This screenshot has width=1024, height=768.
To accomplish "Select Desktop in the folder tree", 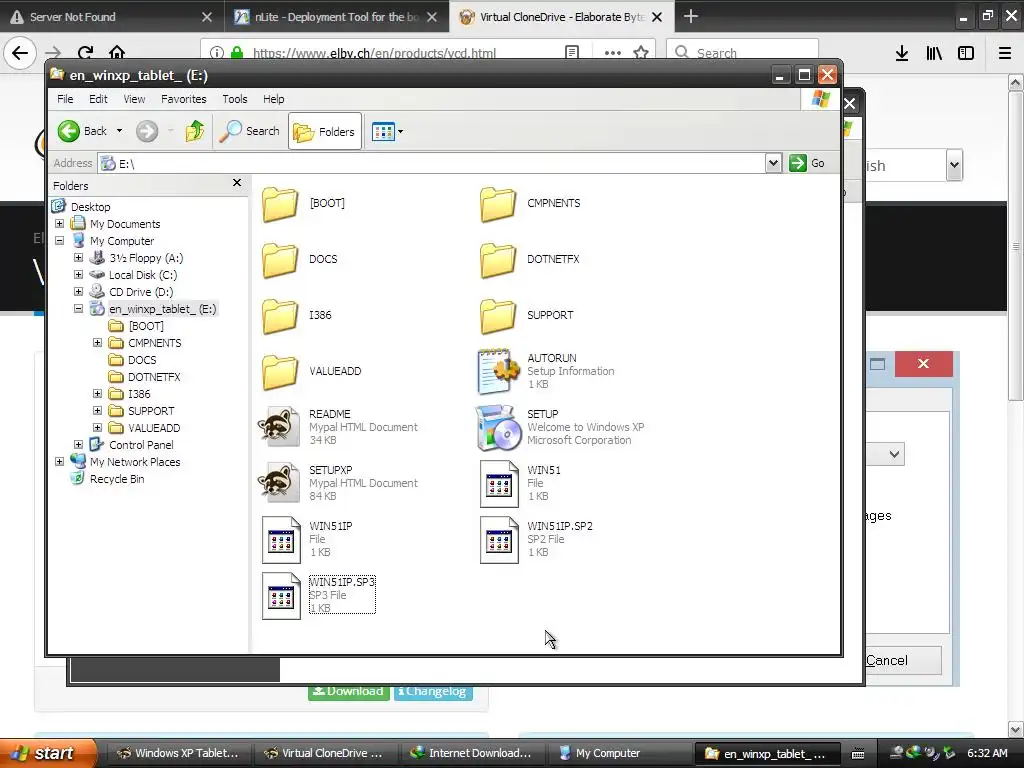I will click(x=90, y=207).
